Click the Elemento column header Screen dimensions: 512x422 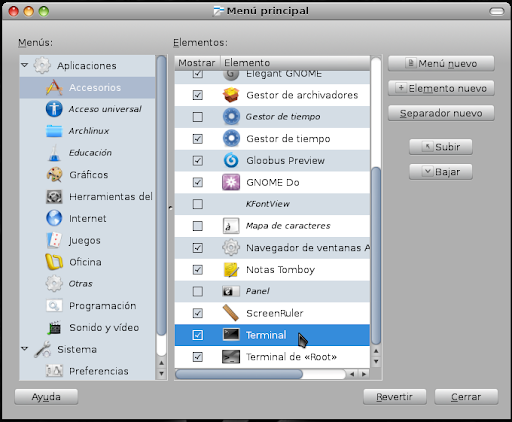click(x=295, y=63)
